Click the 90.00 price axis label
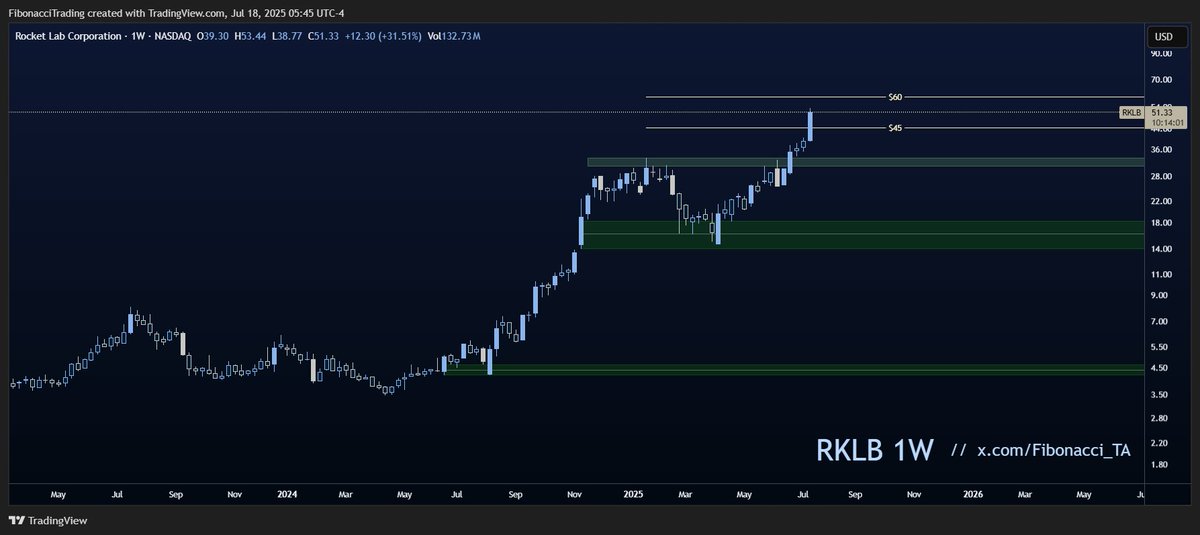Screen dimensions: 1200x535 [1161, 54]
